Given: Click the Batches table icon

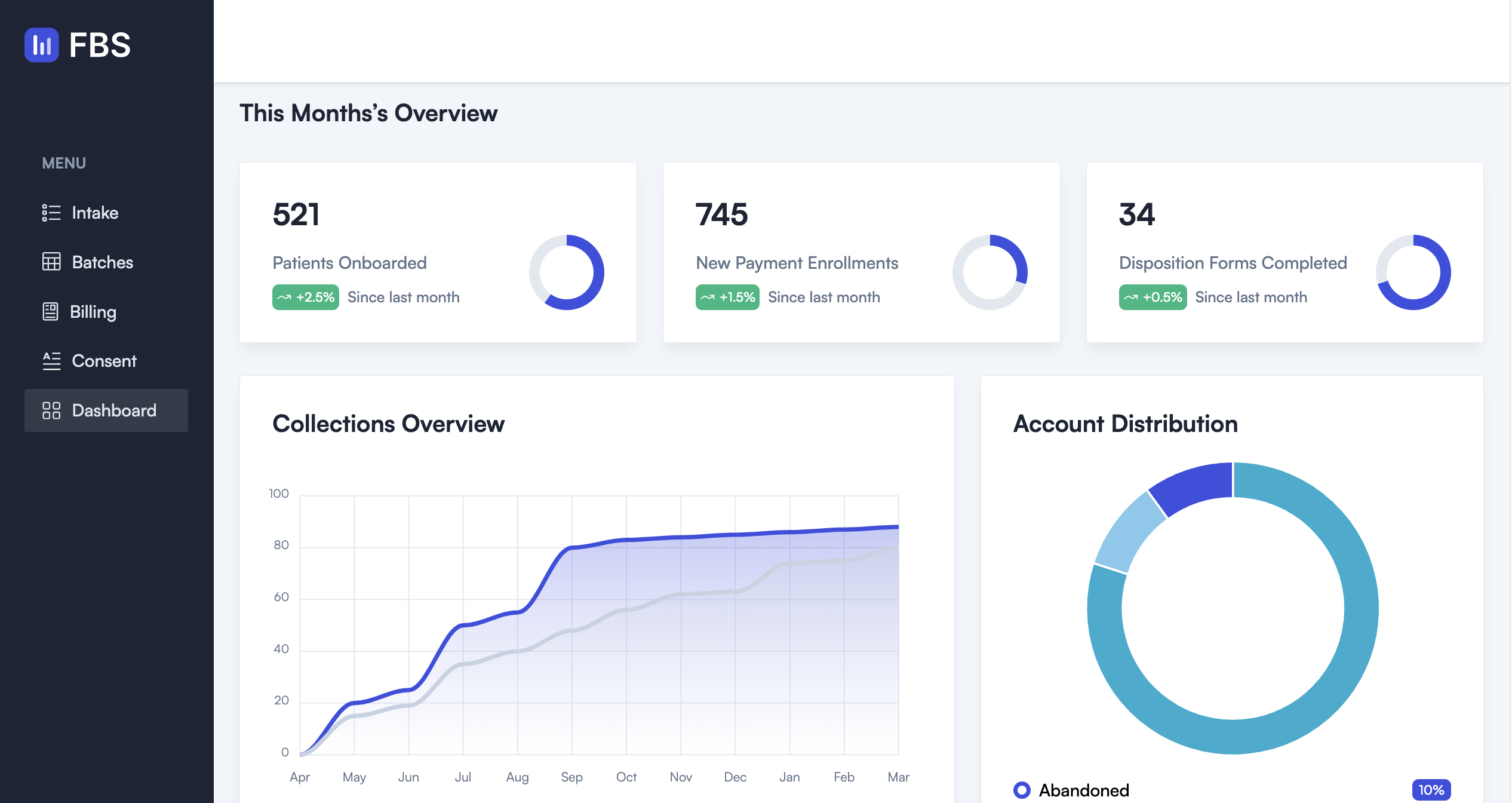Looking at the screenshot, I should tap(50, 262).
